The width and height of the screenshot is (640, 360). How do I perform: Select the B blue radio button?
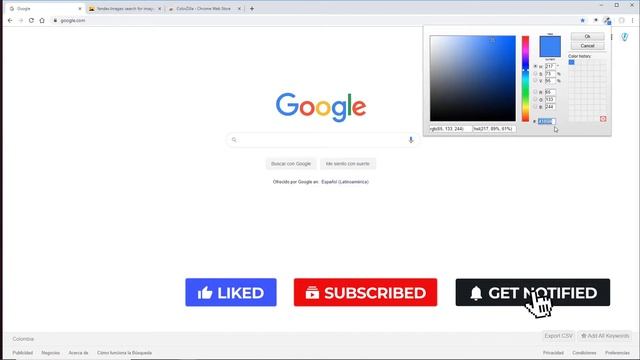click(535, 107)
